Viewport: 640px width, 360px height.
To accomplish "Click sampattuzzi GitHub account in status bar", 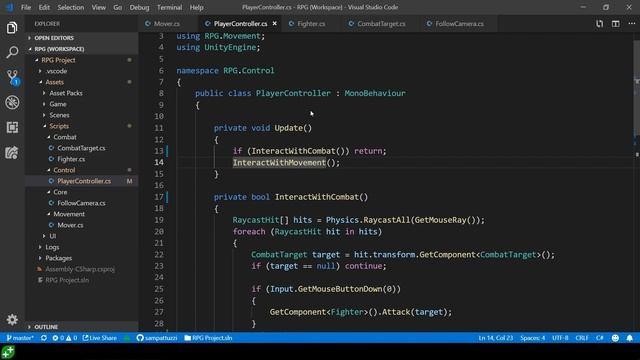I will click(x=157, y=338).
